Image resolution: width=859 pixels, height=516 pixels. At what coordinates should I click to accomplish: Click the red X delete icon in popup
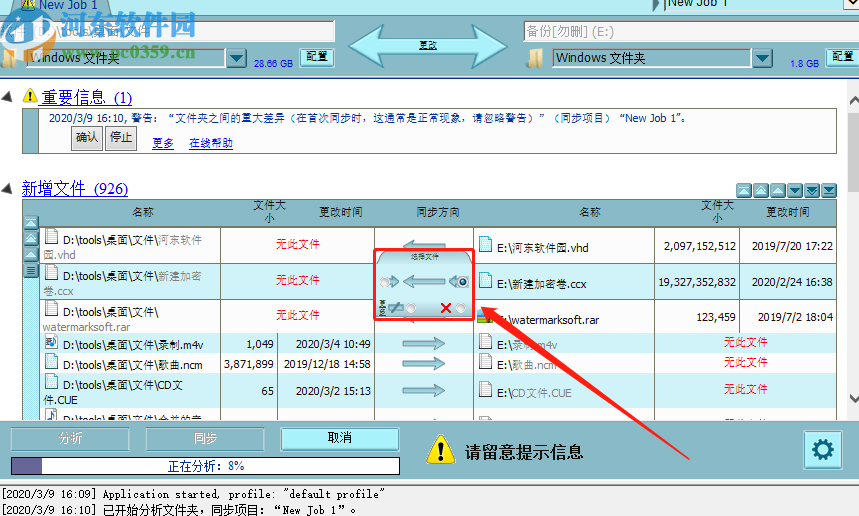coord(446,308)
